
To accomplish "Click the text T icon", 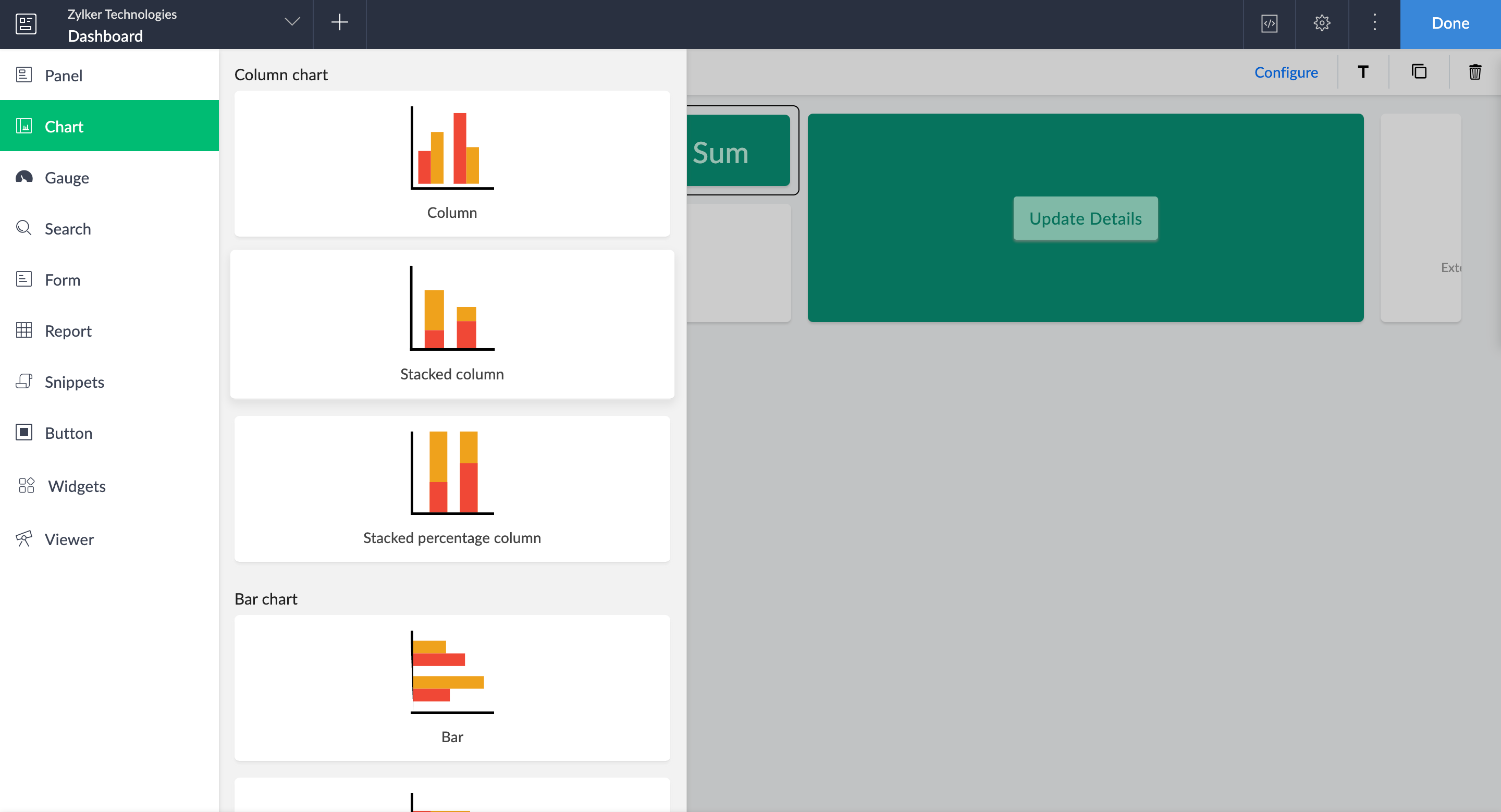I will click(x=1362, y=71).
